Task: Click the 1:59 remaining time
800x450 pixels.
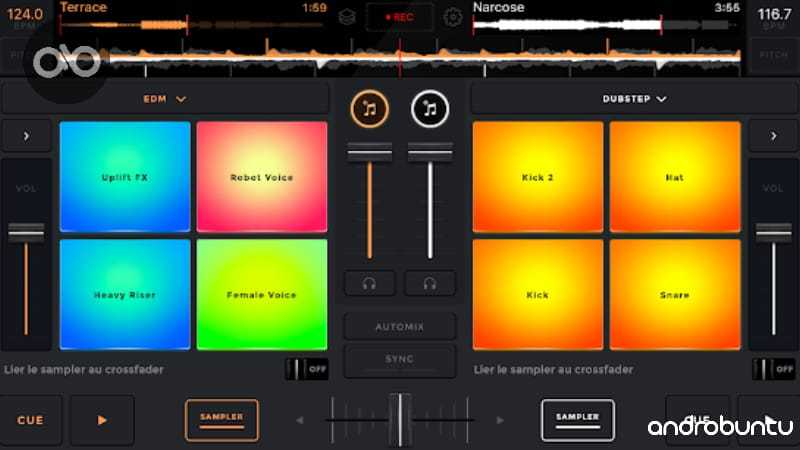Action: (x=314, y=8)
